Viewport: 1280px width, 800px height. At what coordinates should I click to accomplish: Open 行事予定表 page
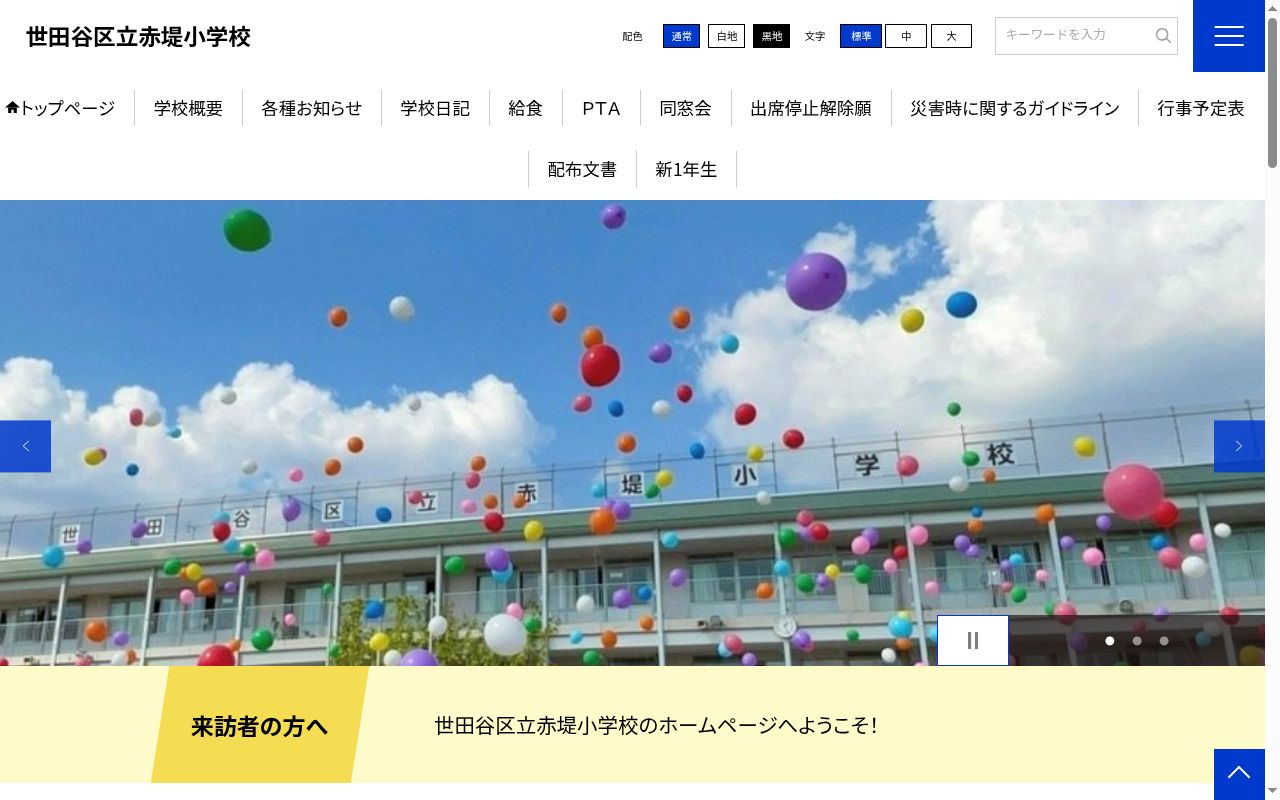(x=1201, y=108)
